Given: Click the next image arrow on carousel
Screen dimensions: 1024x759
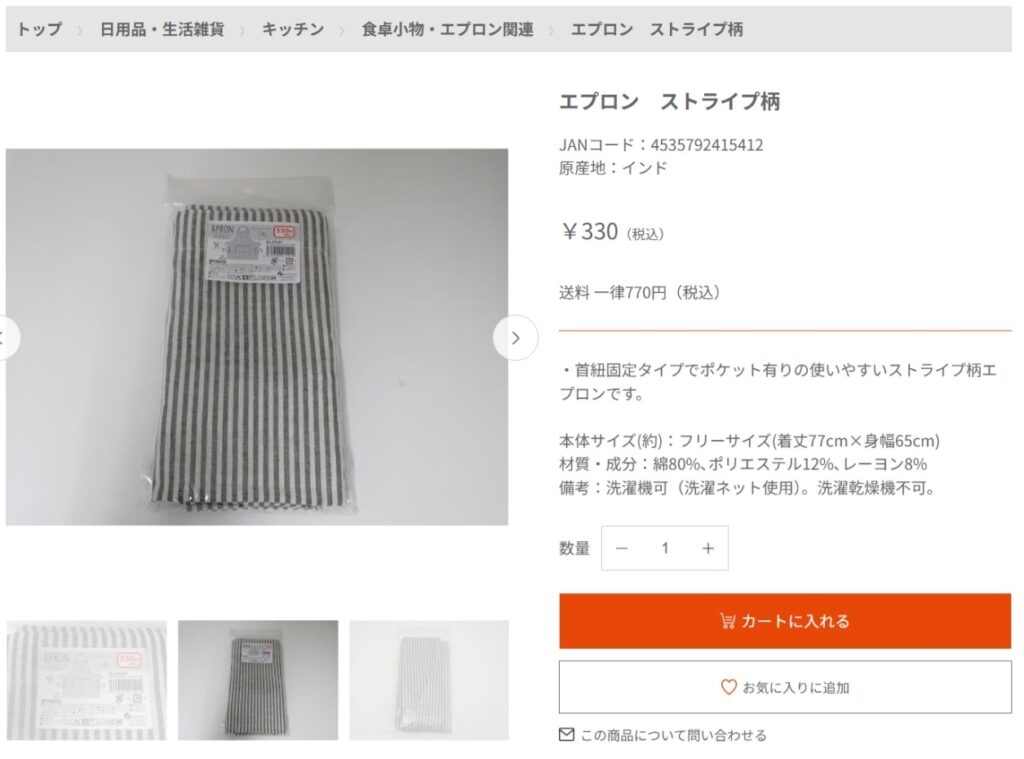Looking at the screenshot, I should click(x=515, y=338).
